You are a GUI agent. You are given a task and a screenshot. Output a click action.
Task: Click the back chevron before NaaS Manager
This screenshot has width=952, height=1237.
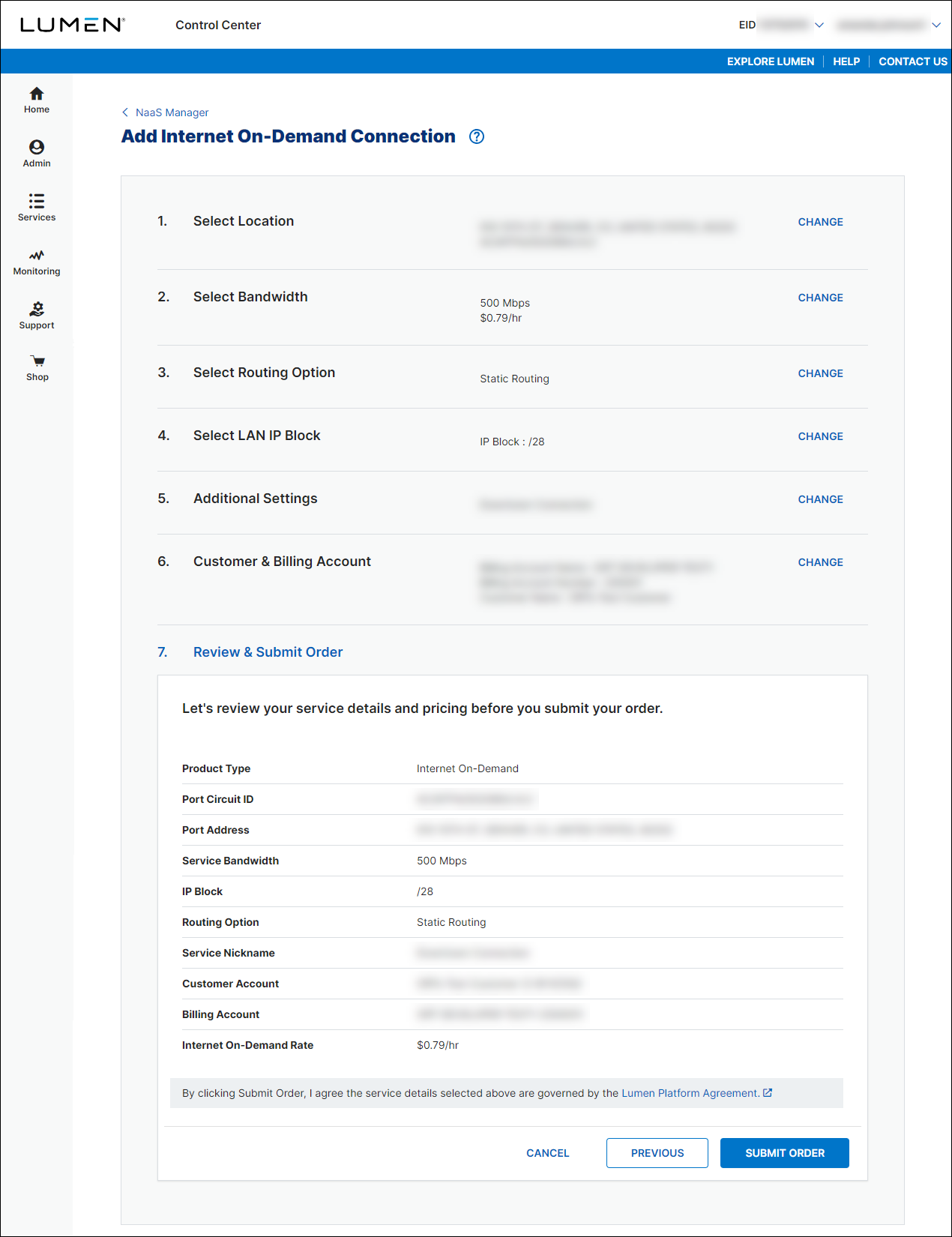(x=125, y=112)
